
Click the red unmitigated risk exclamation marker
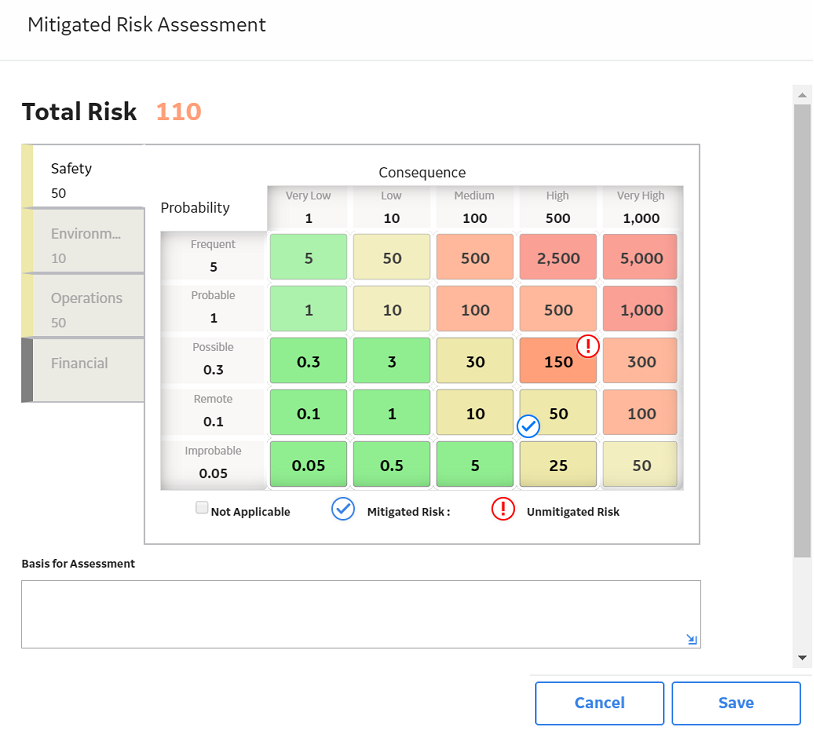tap(588, 346)
